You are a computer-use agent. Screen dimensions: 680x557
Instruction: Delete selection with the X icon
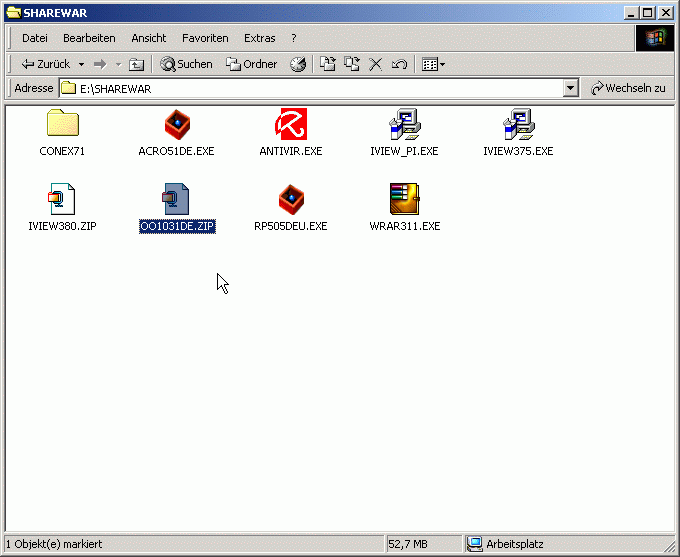376,65
